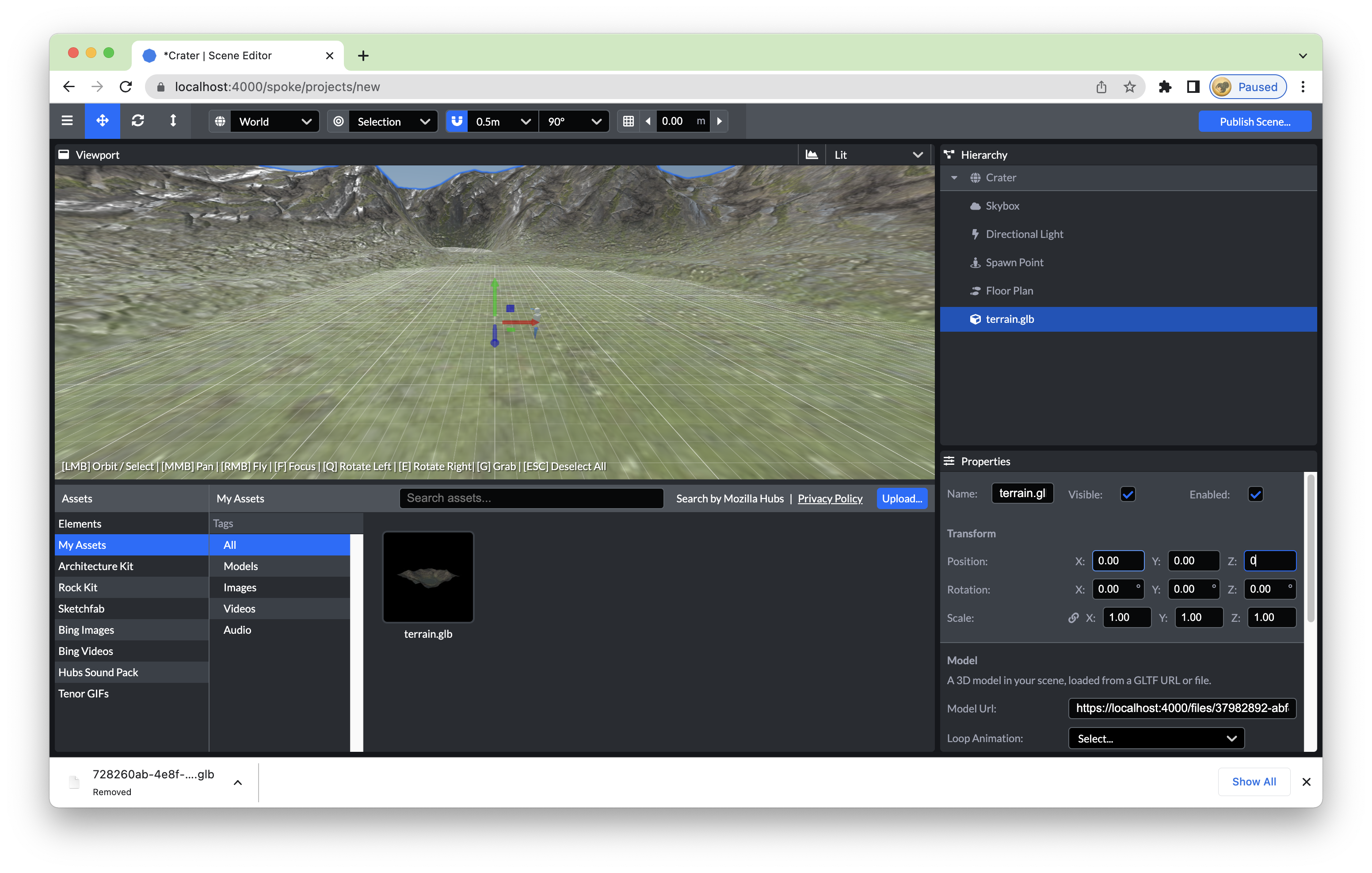This screenshot has height=873, width=1372.
Task: Click Show All downloads
Action: click(x=1254, y=781)
